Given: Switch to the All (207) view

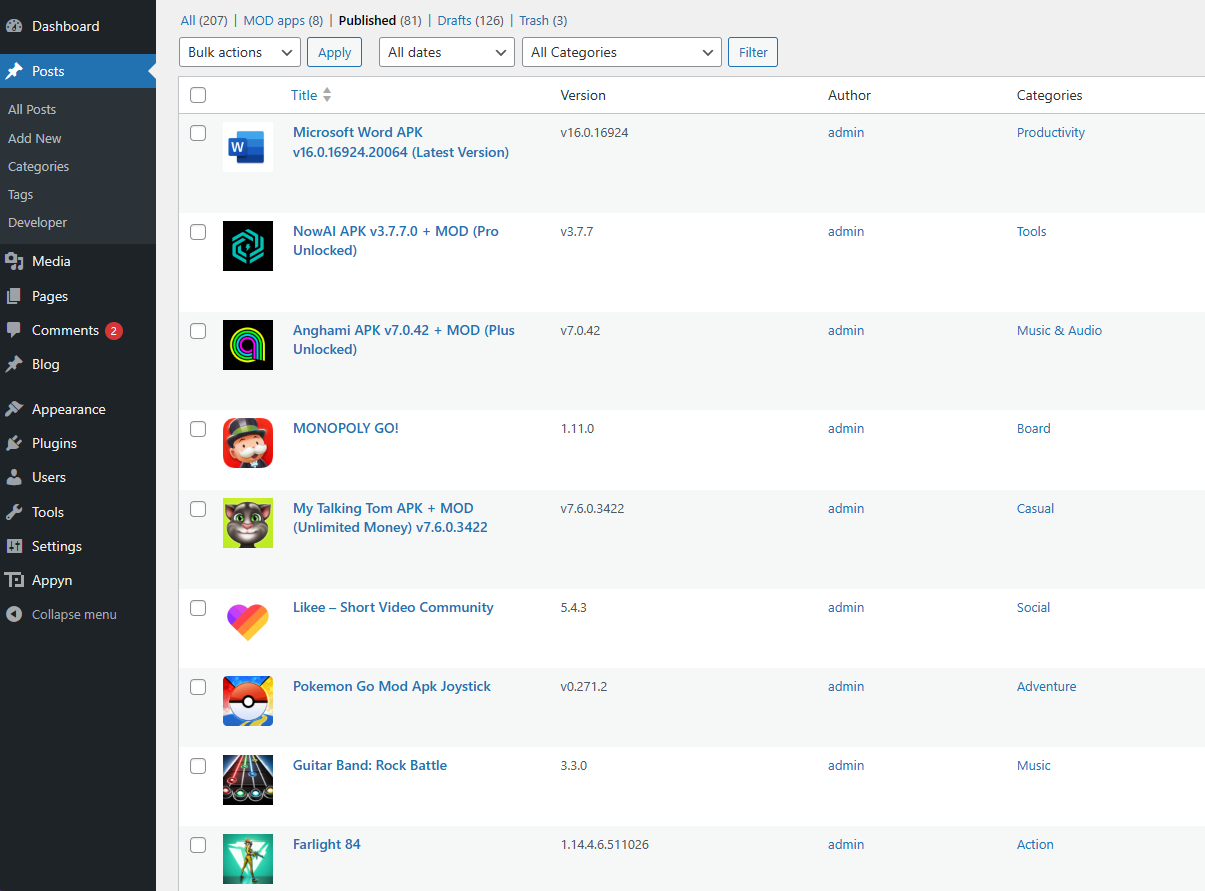Looking at the screenshot, I should [x=204, y=20].
